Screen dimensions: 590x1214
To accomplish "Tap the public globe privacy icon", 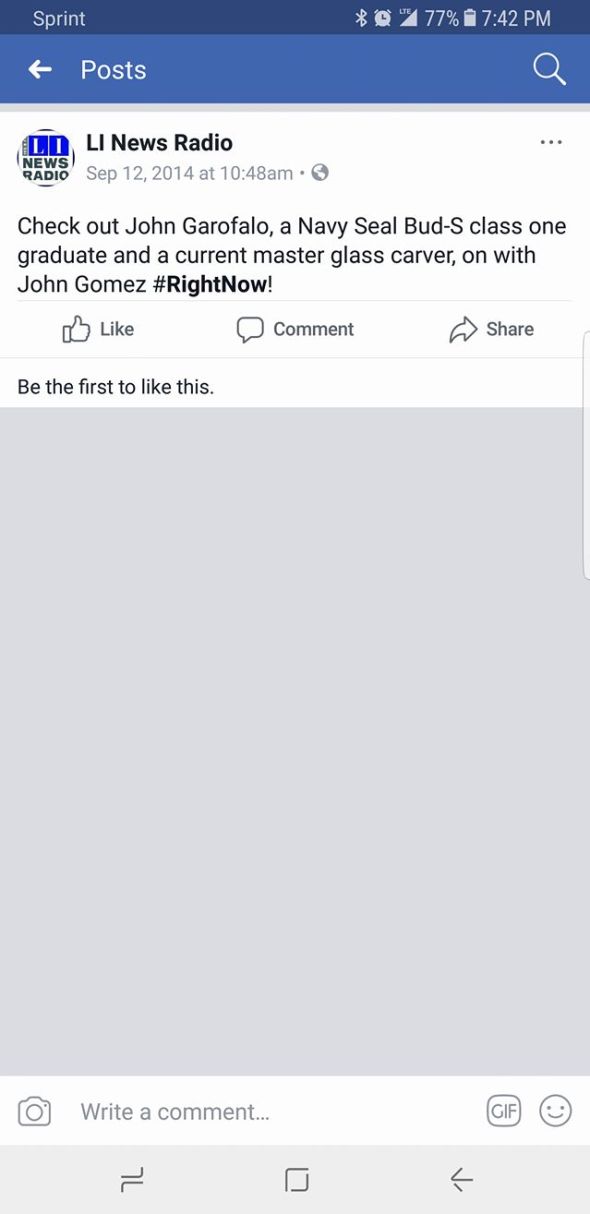I will pos(320,173).
